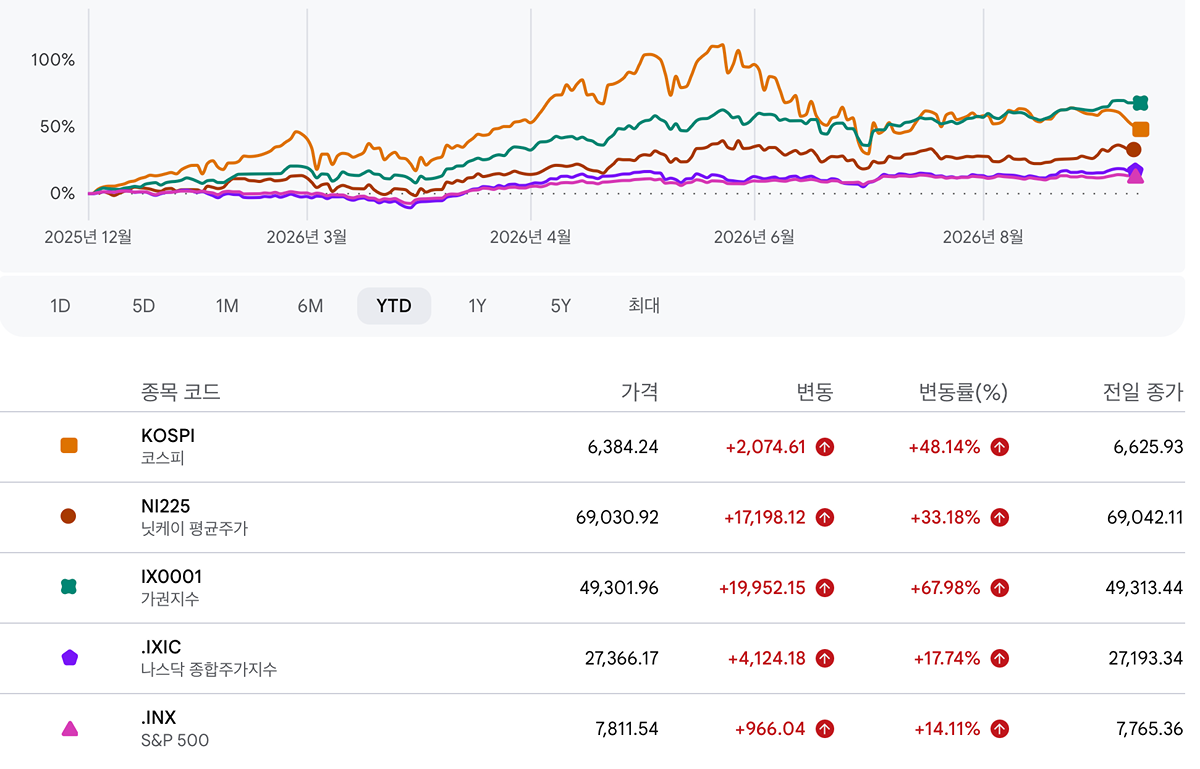Click the NI225 price 69,030.92

(617, 517)
